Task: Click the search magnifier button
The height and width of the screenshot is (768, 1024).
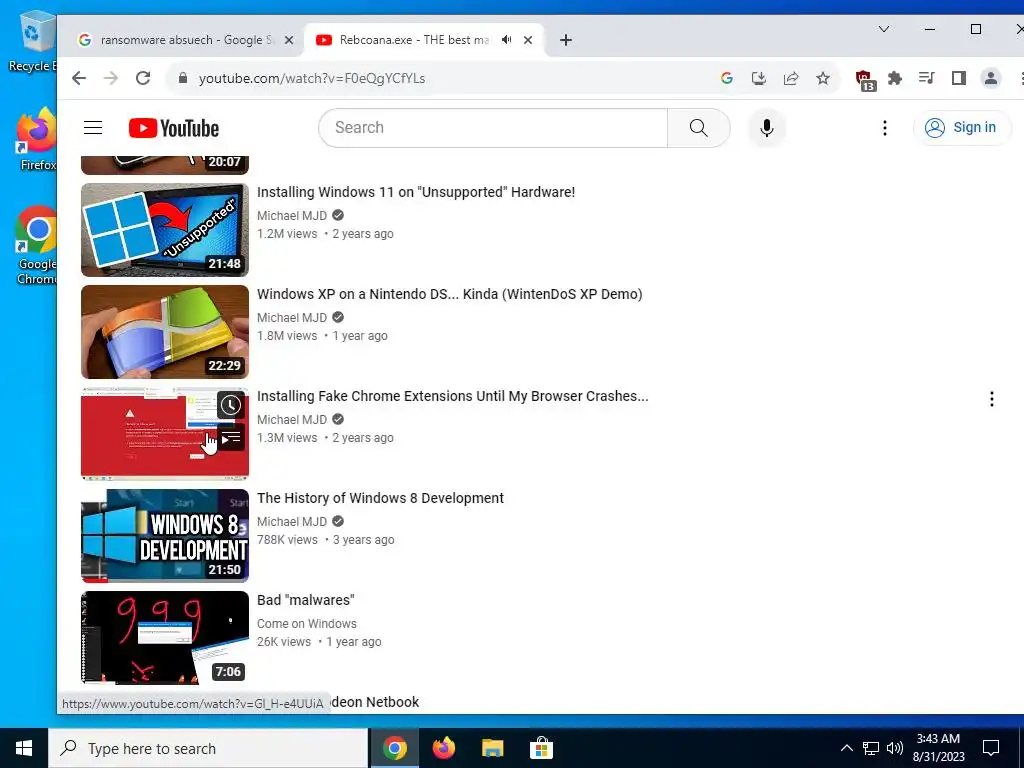Action: click(x=698, y=127)
